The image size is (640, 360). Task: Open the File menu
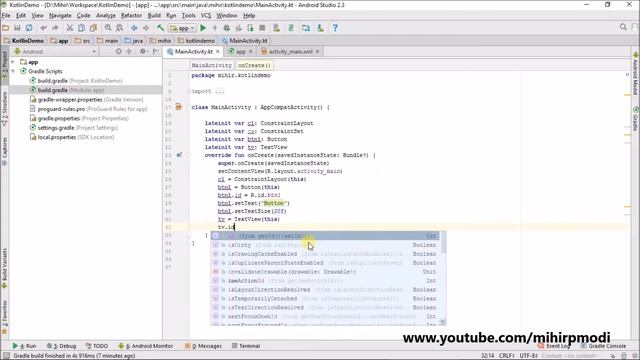6,16
